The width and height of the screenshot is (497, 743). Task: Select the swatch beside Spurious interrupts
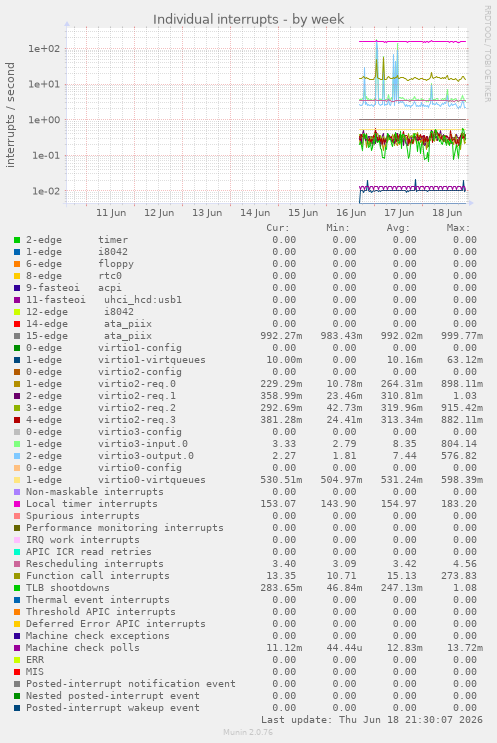coord(17,516)
